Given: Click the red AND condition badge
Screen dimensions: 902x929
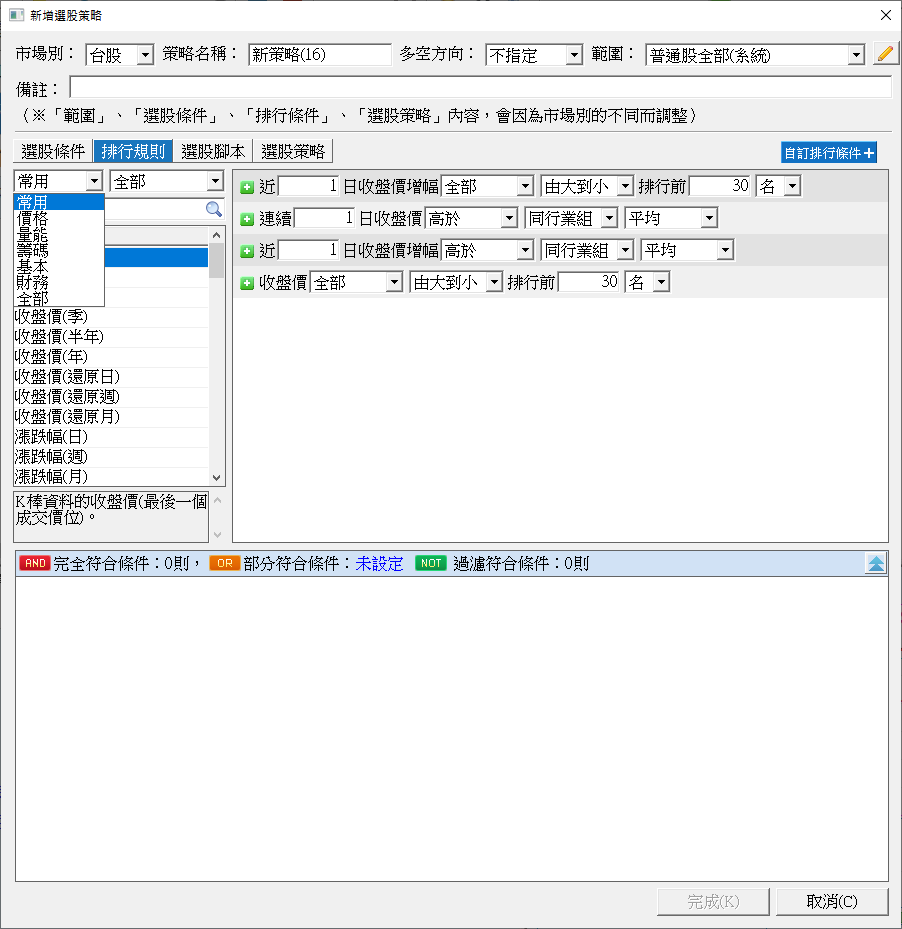Looking at the screenshot, I should [34, 564].
